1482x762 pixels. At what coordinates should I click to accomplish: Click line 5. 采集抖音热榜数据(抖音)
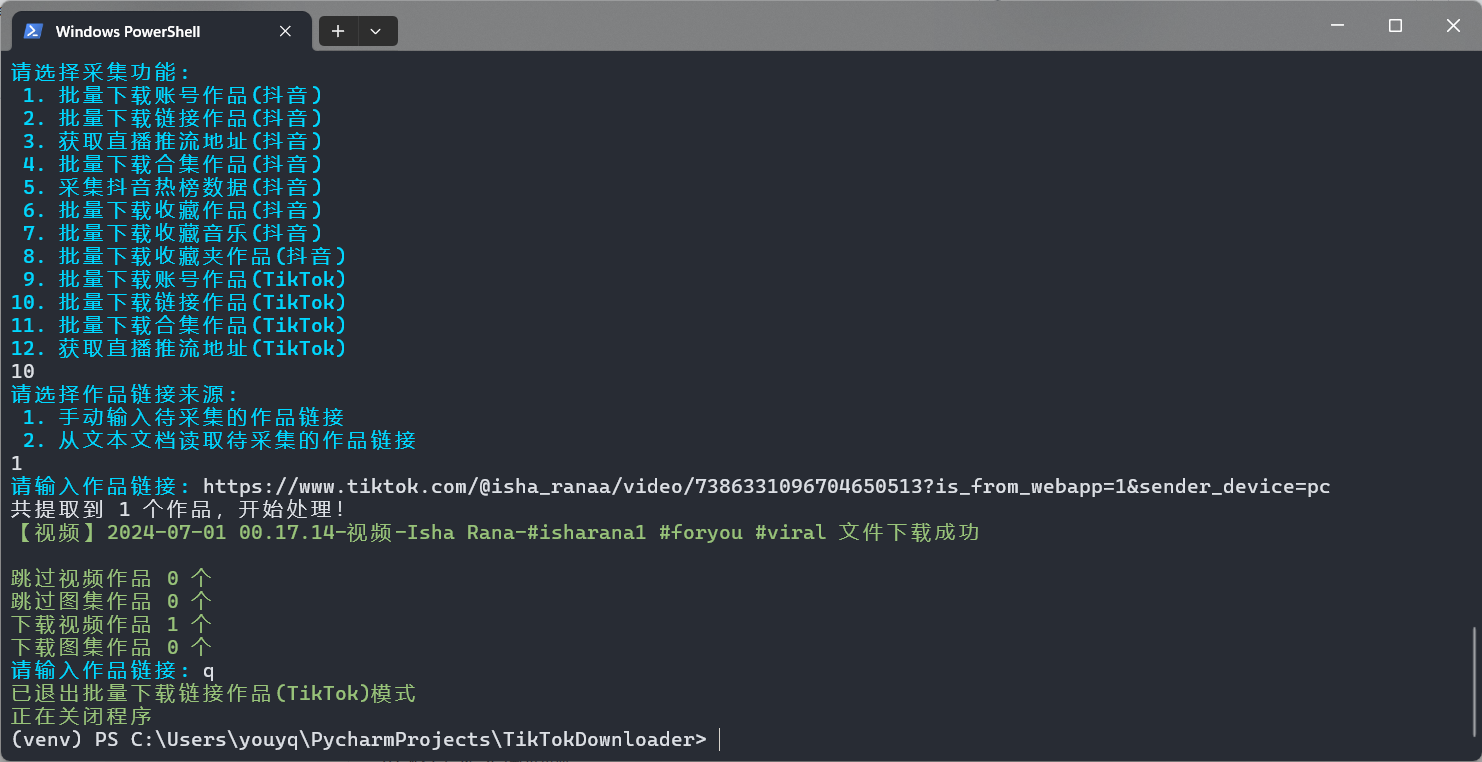point(172,187)
